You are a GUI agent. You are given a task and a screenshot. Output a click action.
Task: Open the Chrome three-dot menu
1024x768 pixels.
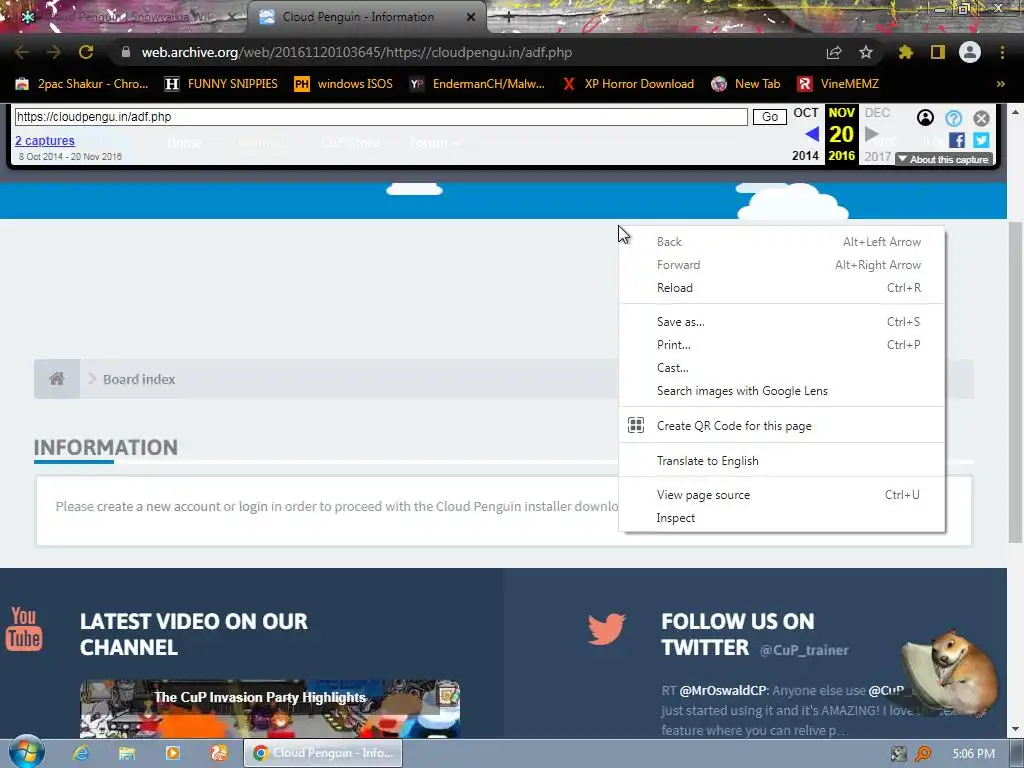1002,52
